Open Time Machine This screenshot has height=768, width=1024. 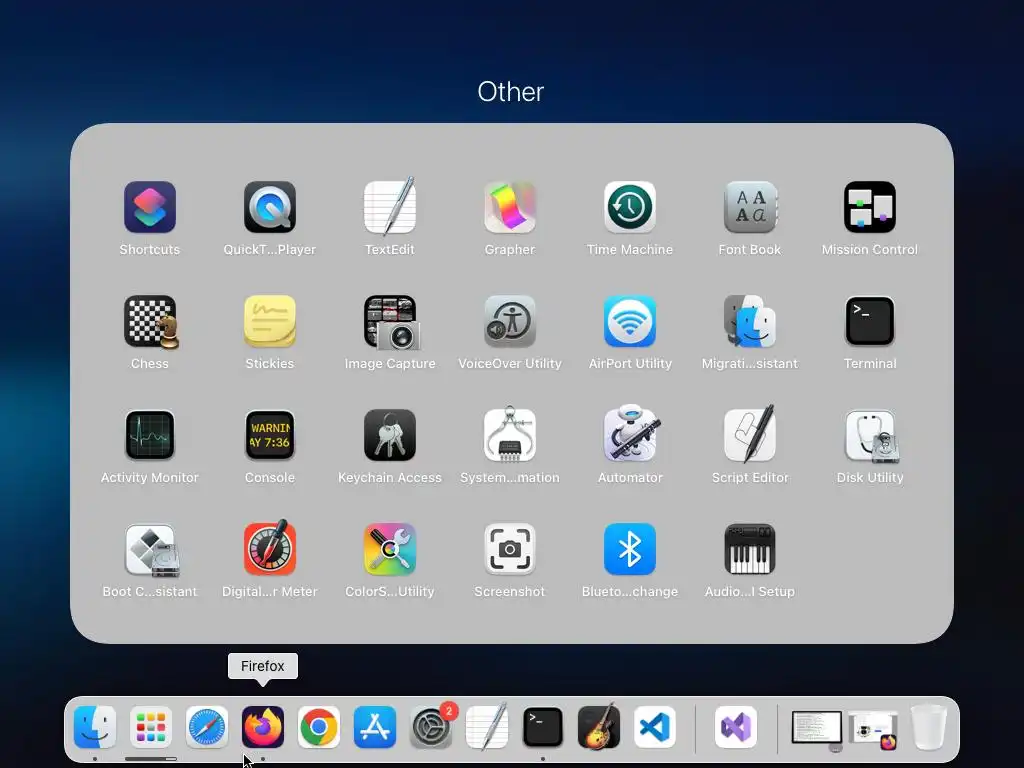click(630, 208)
